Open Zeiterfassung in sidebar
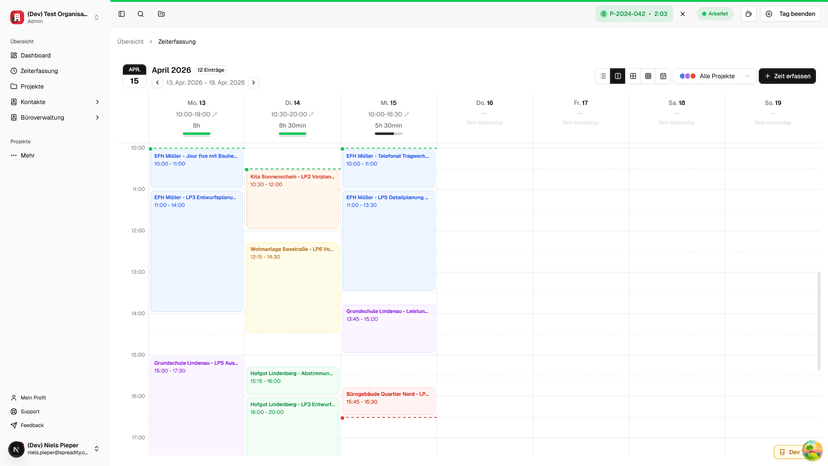This screenshot has width=828, height=466. click(x=39, y=71)
